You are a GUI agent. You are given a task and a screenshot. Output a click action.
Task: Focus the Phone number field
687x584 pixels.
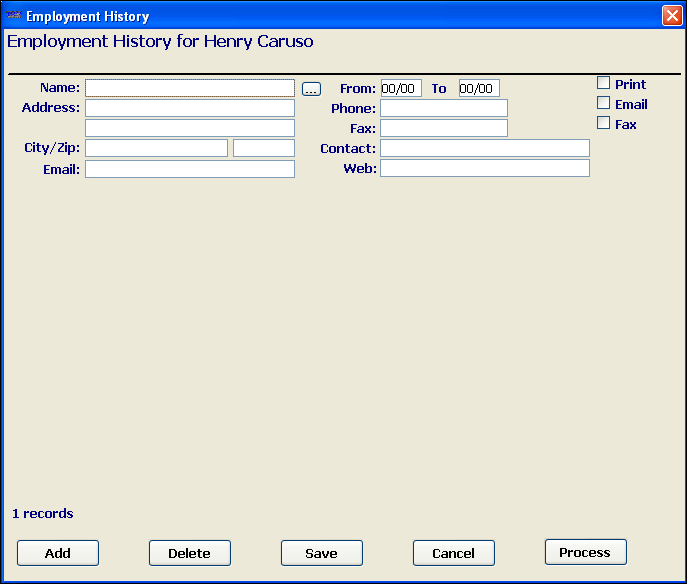tap(444, 108)
